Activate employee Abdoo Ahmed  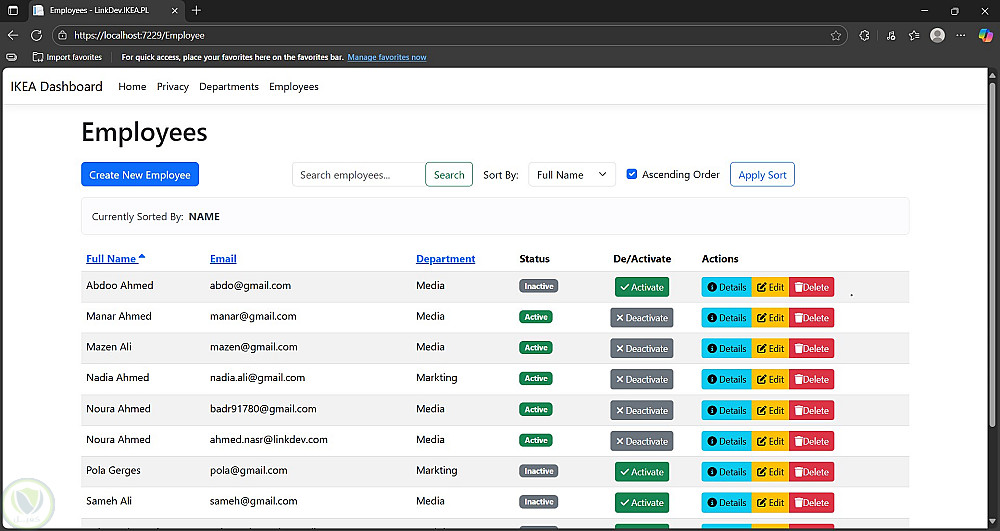click(641, 287)
